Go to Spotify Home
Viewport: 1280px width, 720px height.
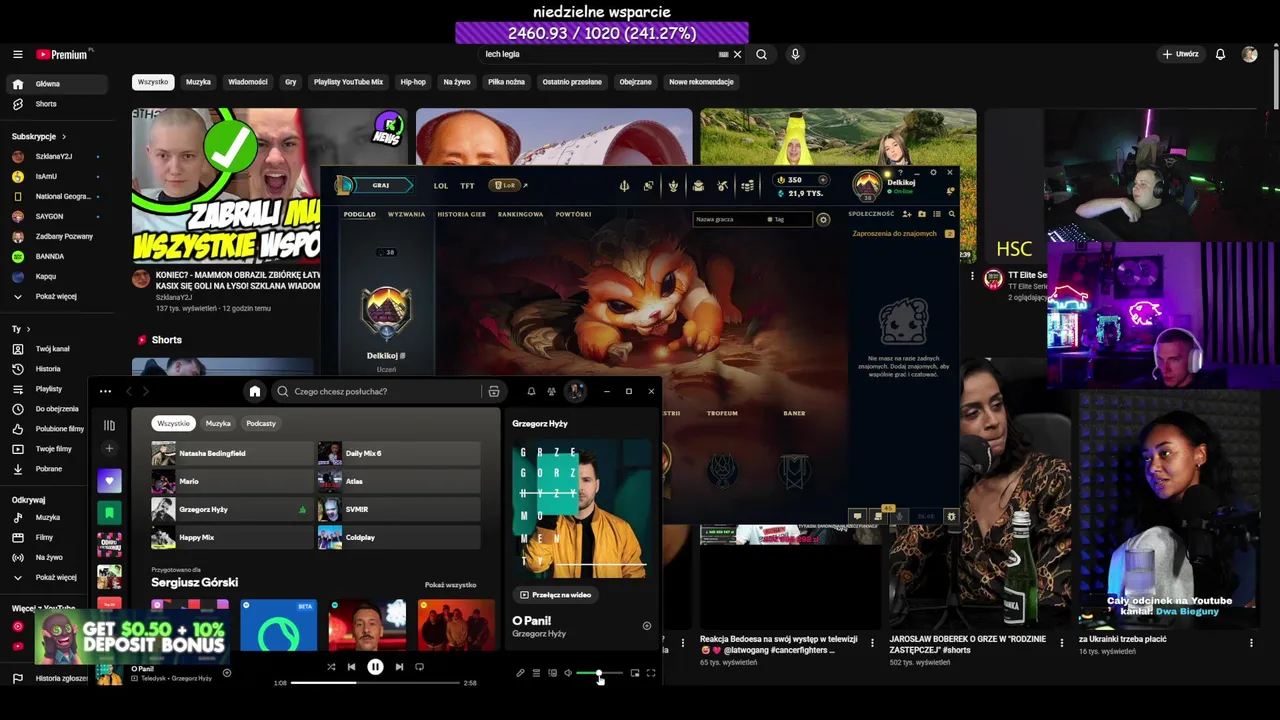pos(255,391)
